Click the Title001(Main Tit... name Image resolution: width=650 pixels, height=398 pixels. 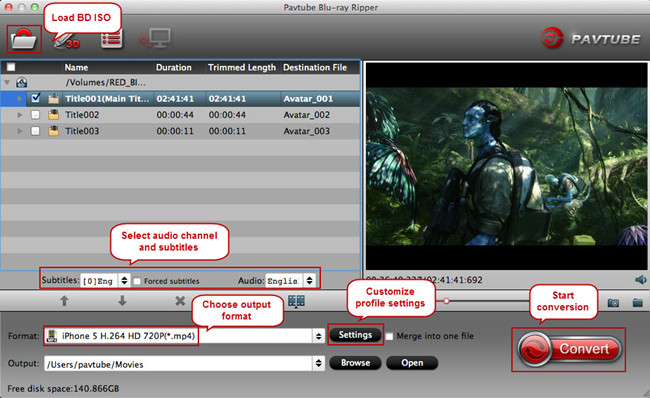(107, 99)
